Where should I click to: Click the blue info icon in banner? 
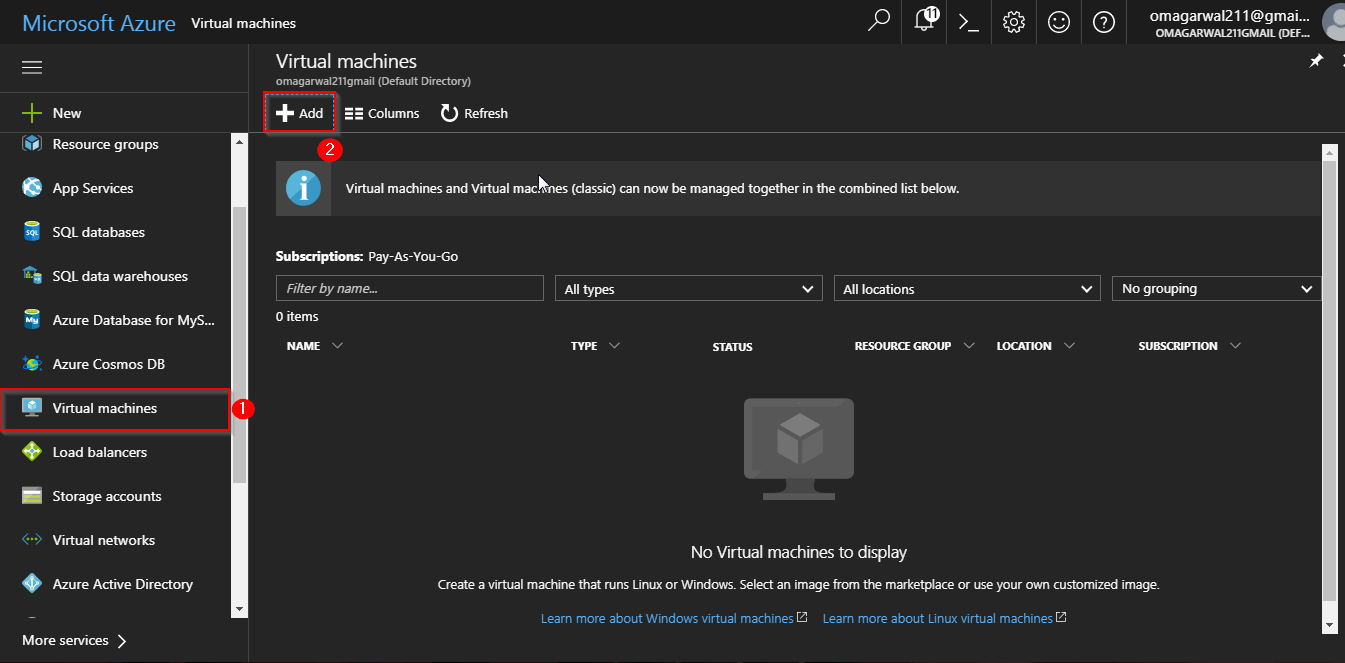(x=303, y=188)
